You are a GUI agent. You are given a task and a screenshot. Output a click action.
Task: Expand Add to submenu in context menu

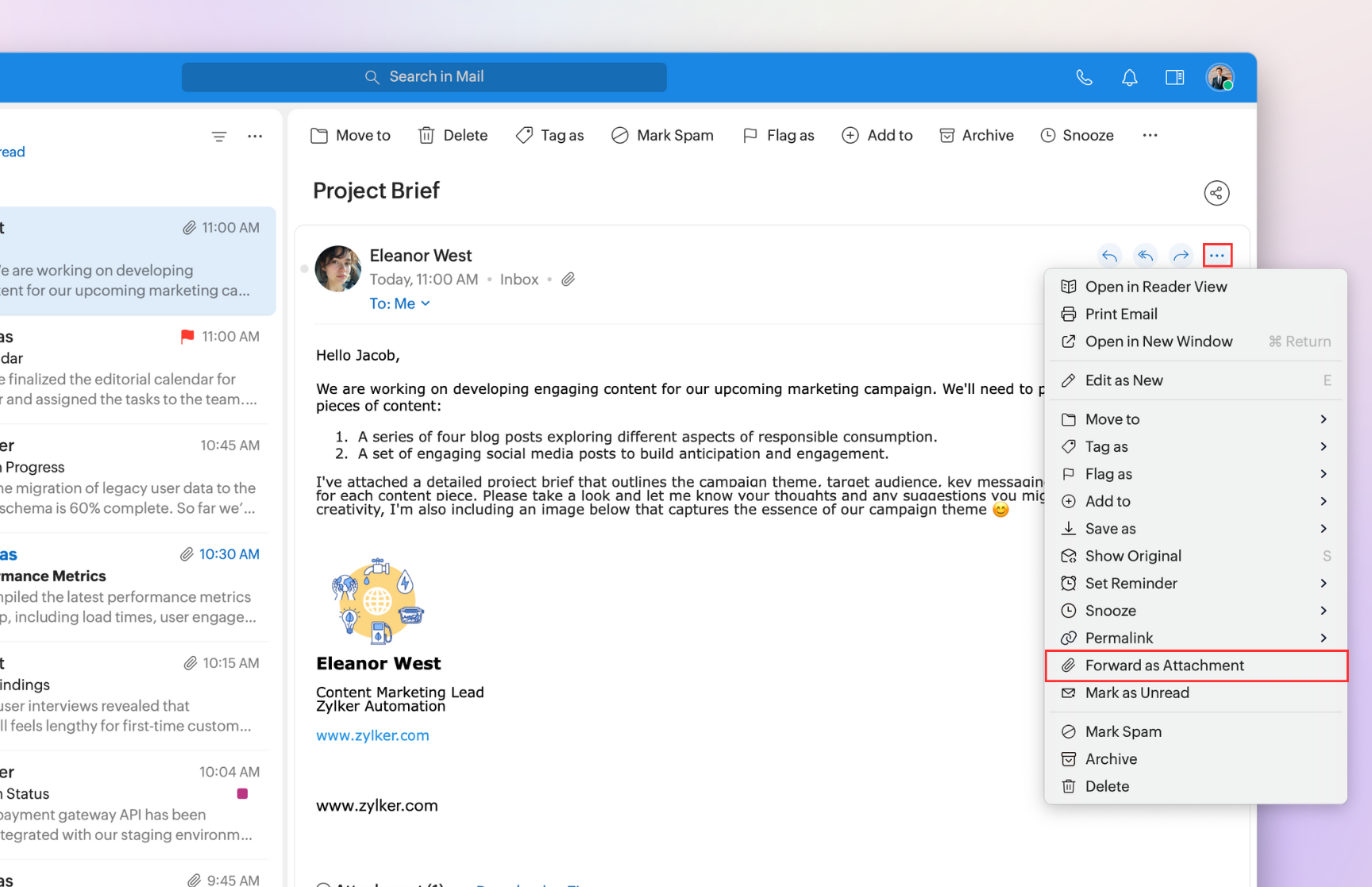pos(1196,501)
